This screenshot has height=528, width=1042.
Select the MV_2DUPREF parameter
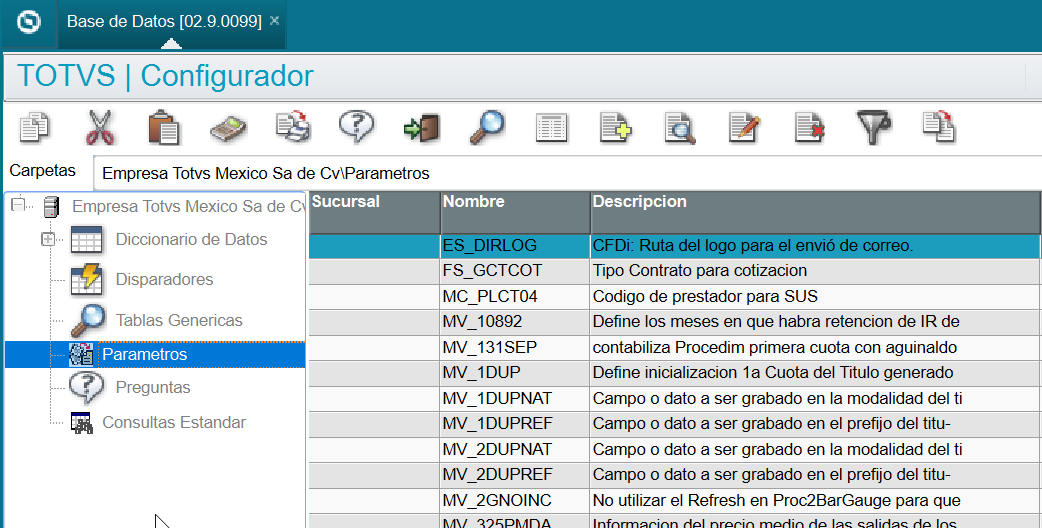(x=498, y=475)
